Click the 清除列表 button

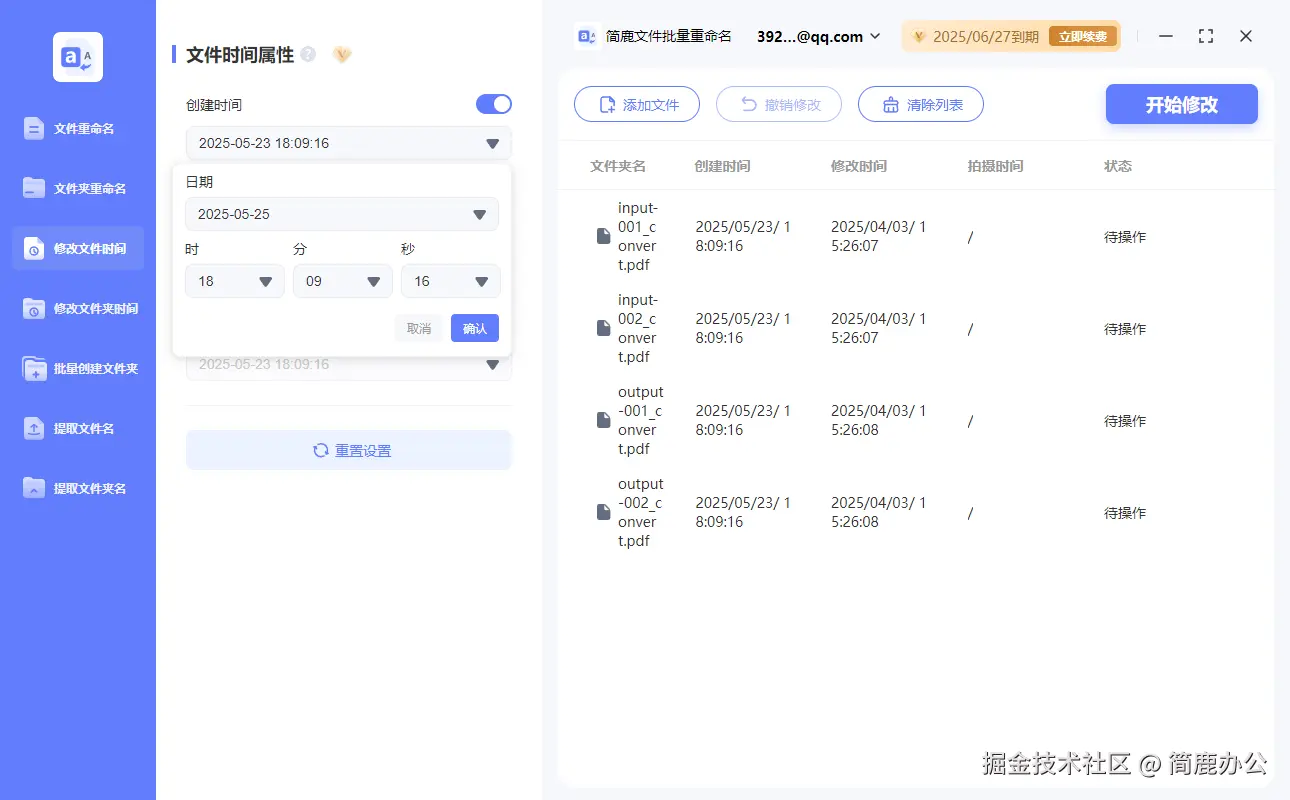click(x=921, y=104)
